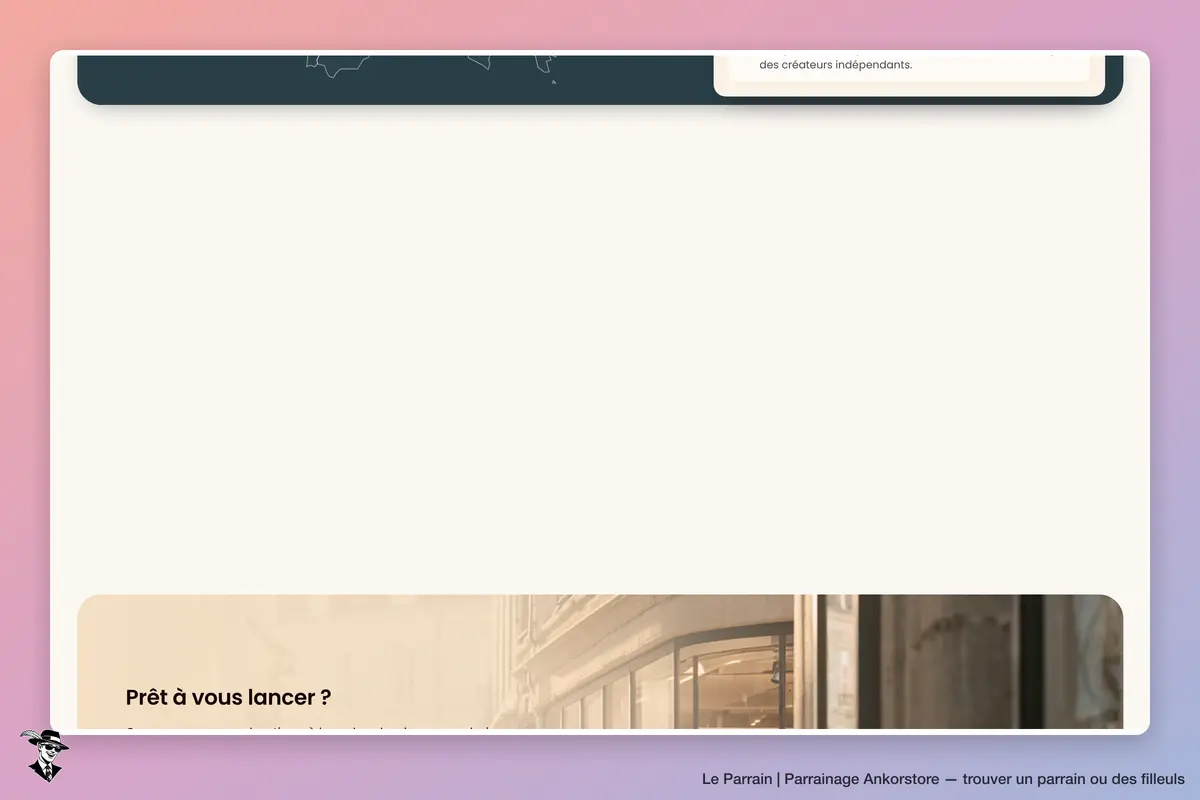Click the Le Parrain mafia-hat logo

[44, 755]
